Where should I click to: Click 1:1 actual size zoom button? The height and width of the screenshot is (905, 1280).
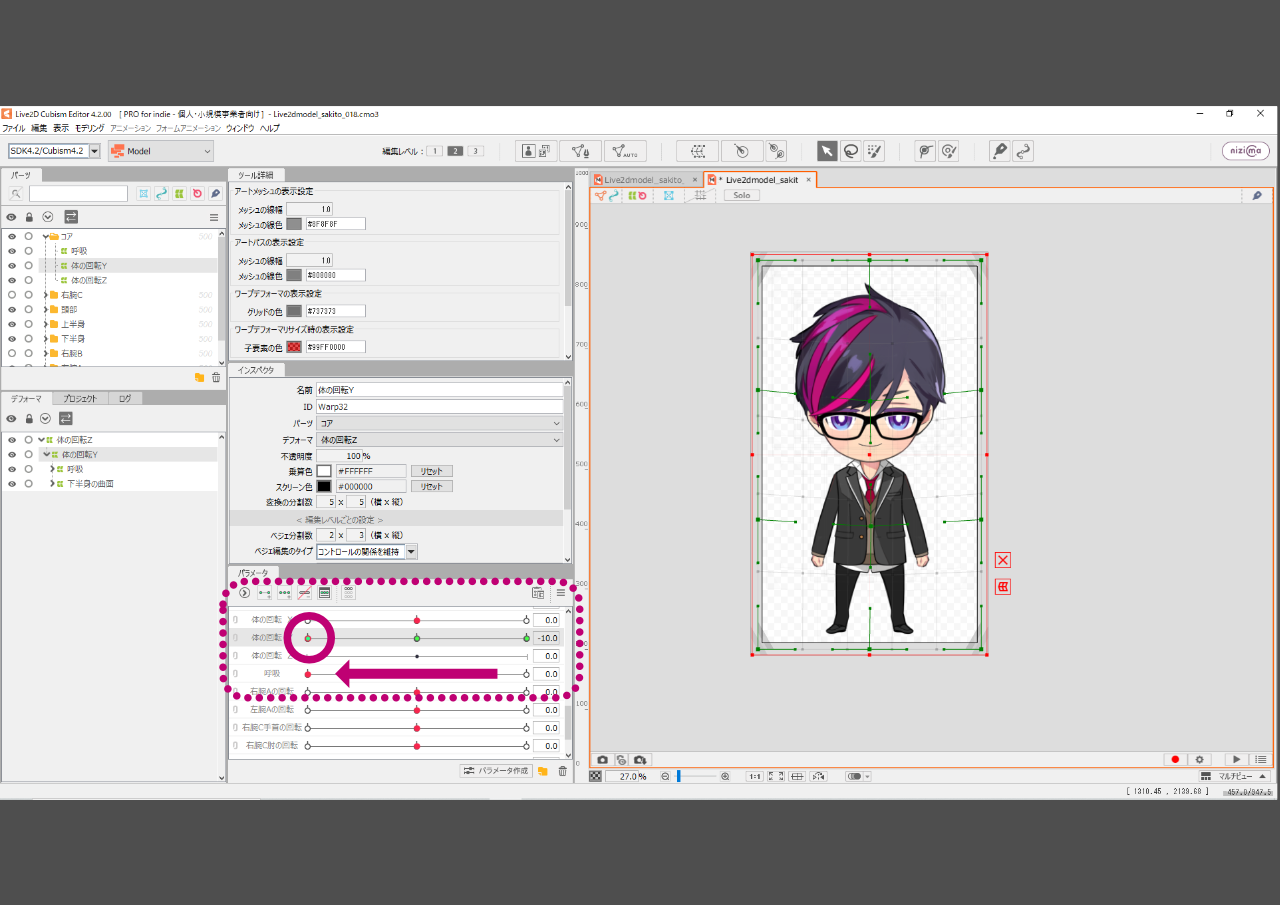754,776
